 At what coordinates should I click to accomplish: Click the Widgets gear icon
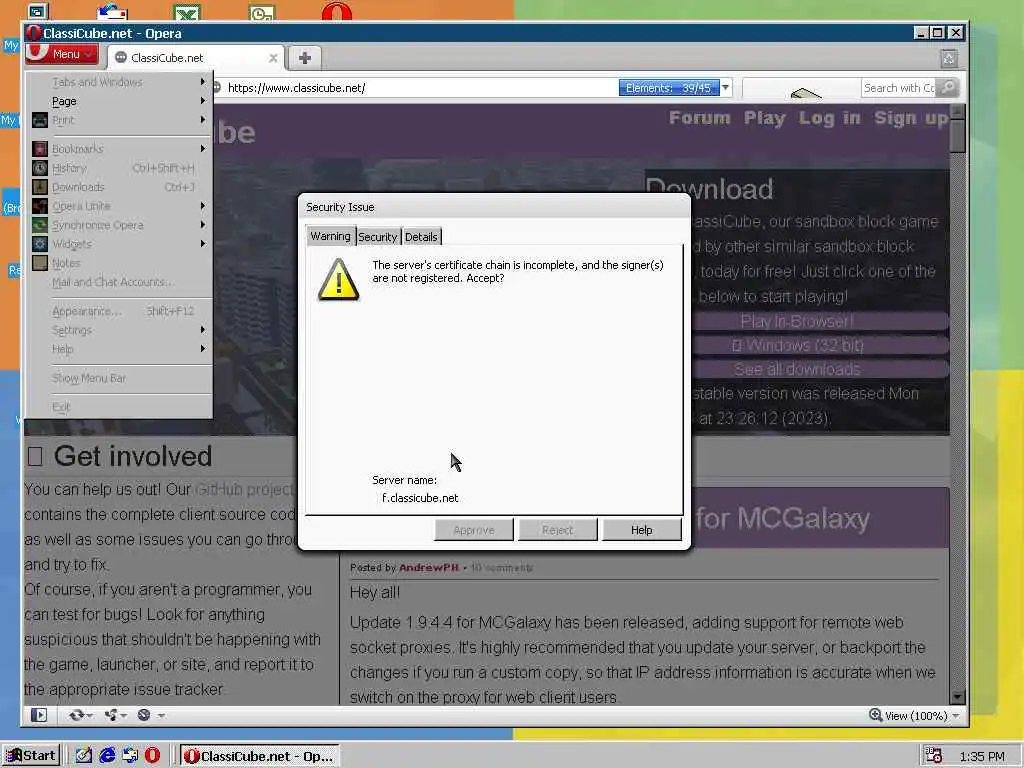[x=40, y=244]
